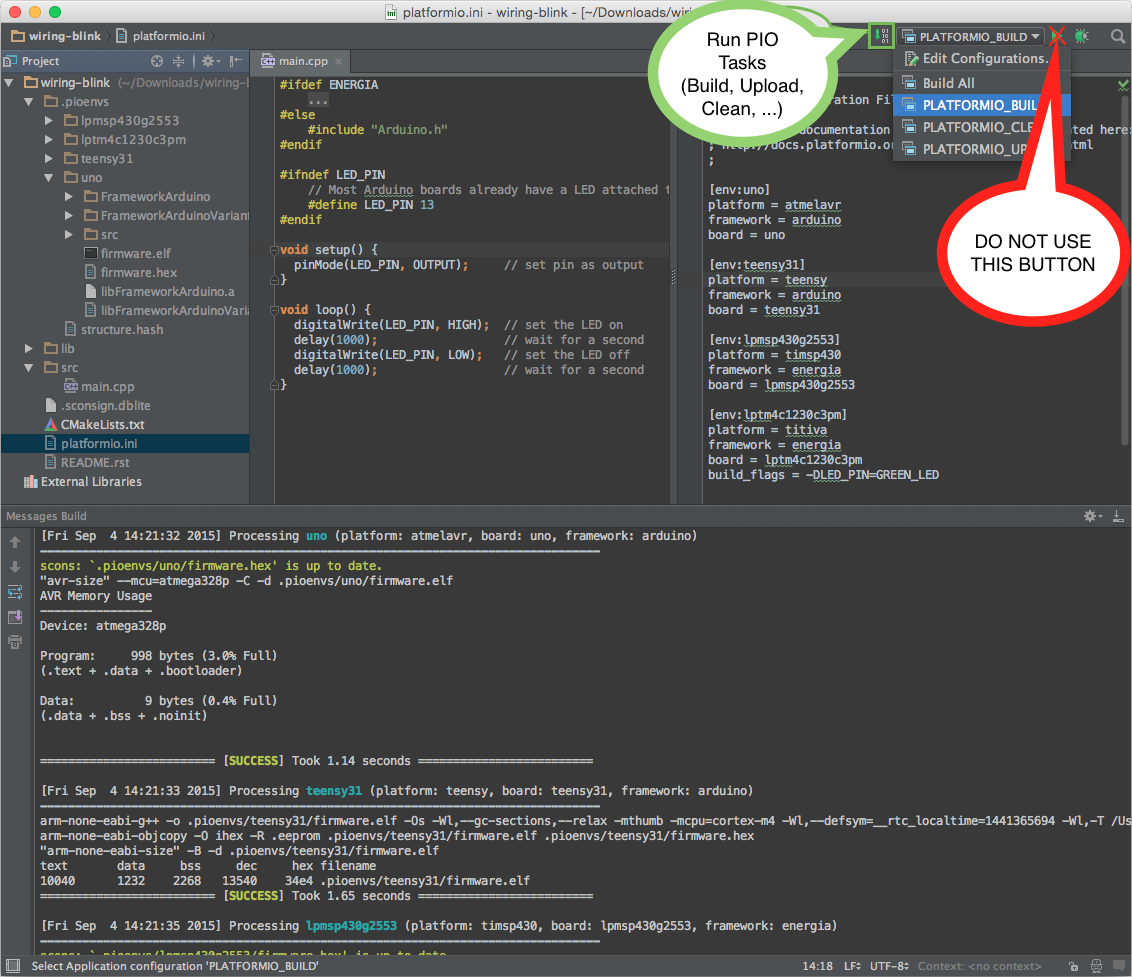Go to next message down arrow

[x=15, y=567]
